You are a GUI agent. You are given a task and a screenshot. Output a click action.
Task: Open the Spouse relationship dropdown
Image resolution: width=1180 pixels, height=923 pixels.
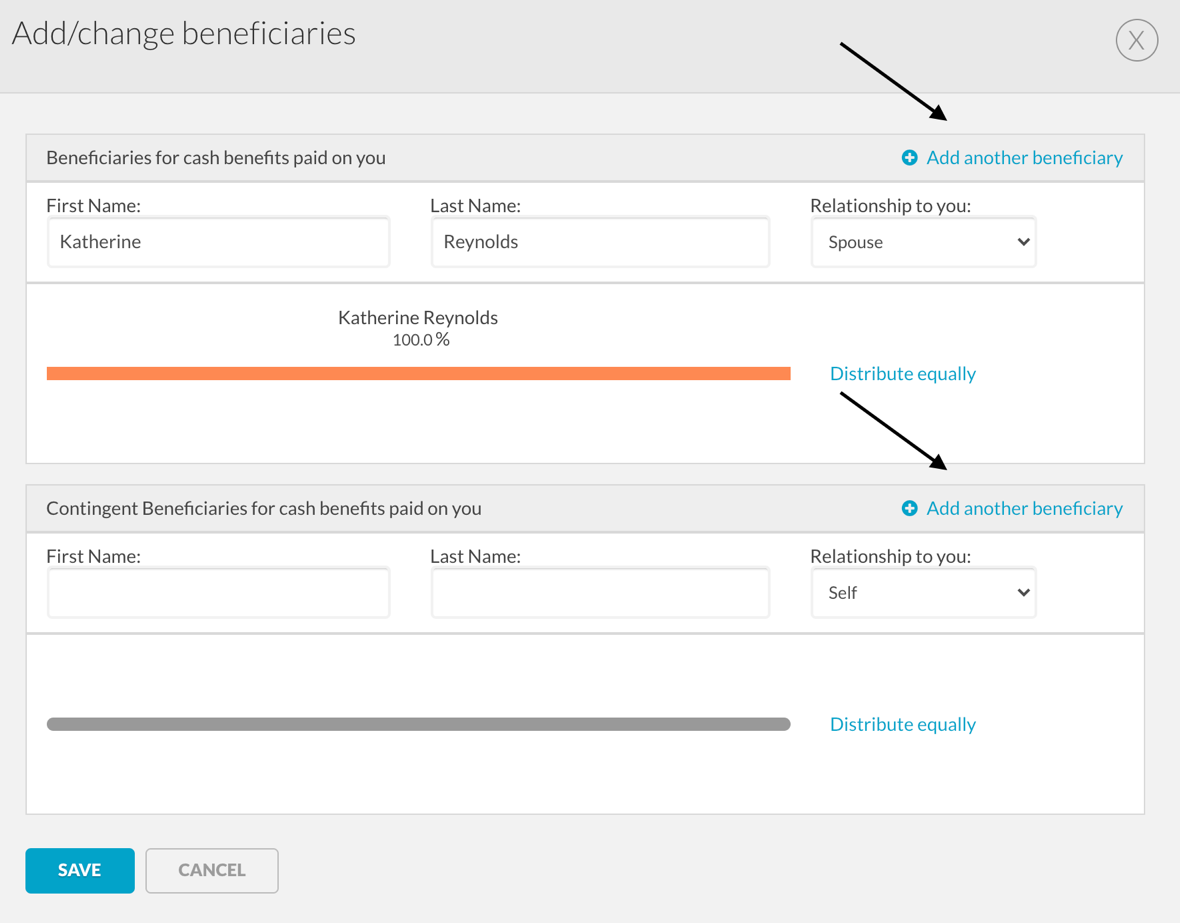click(922, 243)
